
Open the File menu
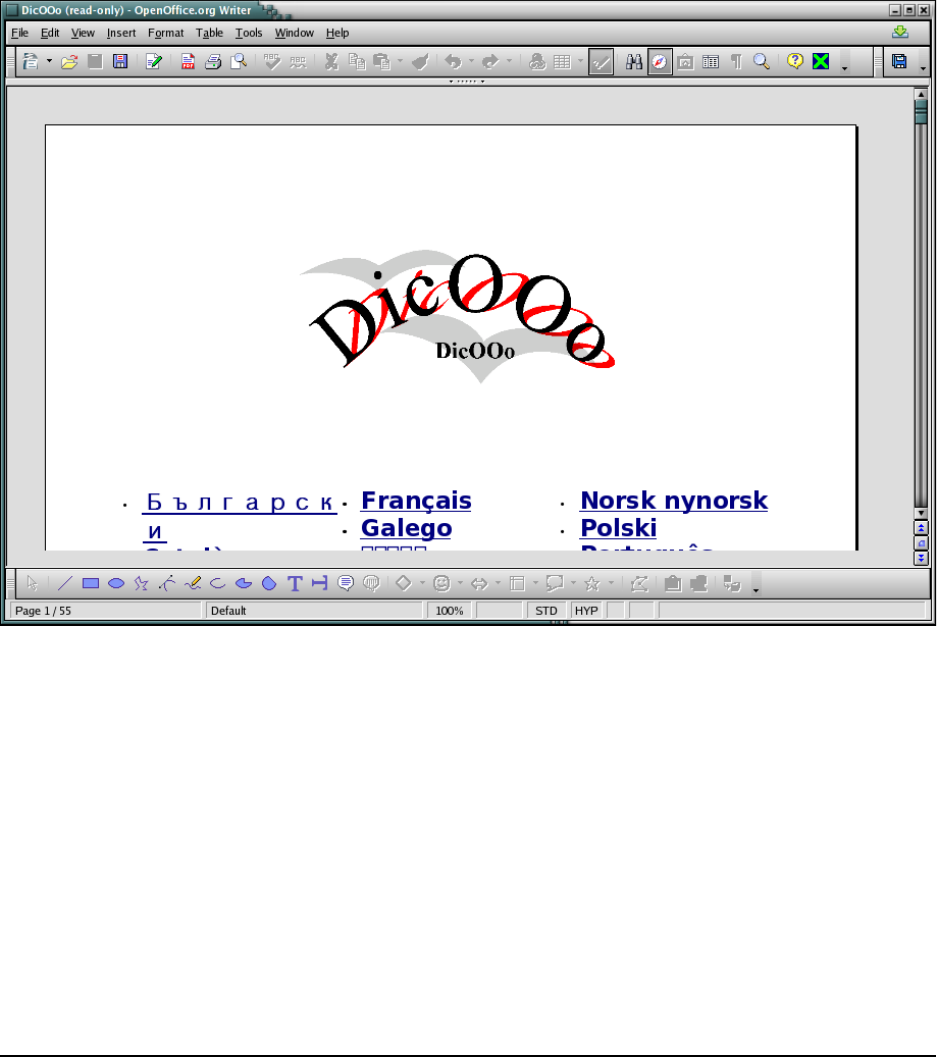coord(20,32)
